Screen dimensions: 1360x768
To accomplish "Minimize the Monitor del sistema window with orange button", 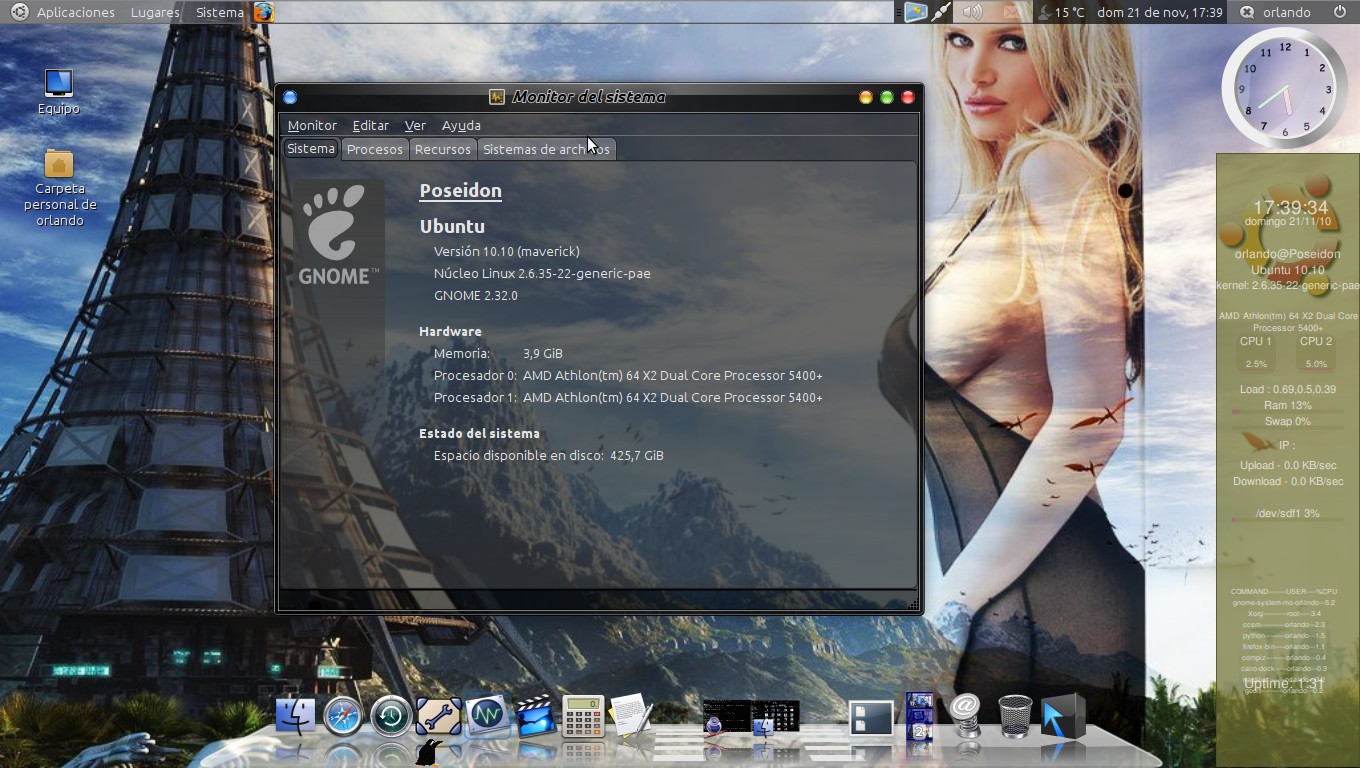I will (866, 97).
